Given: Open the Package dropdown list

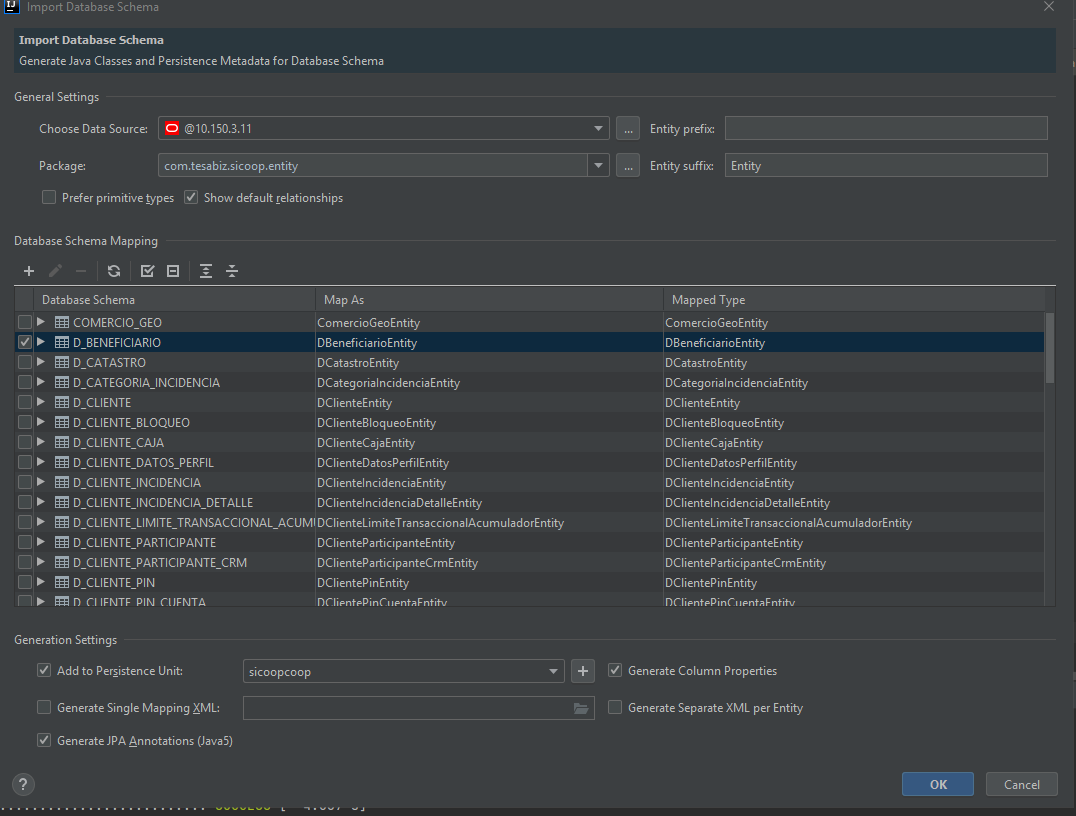Looking at the screenshot, I should pyautogui.click(x=598, y=166).
